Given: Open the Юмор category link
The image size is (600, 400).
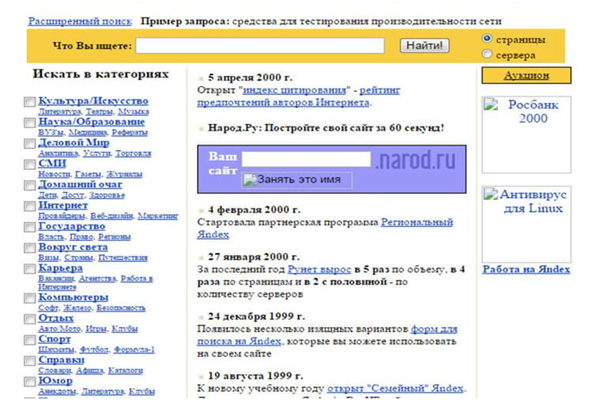Looking at the screenshot, I should click(x=55, y=381).
